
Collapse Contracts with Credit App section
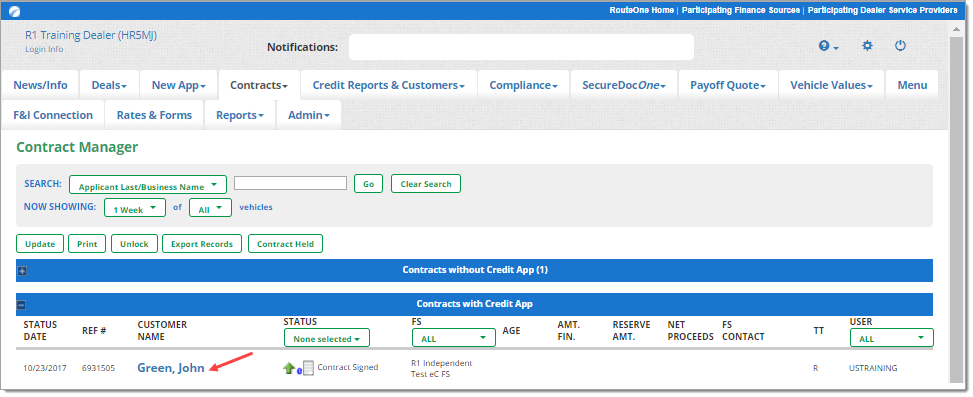tap(21, 305)
